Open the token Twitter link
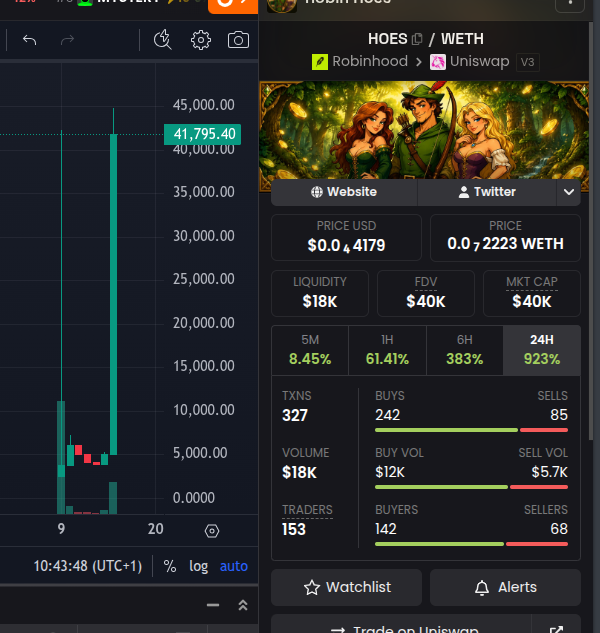 tap(487, 192)
